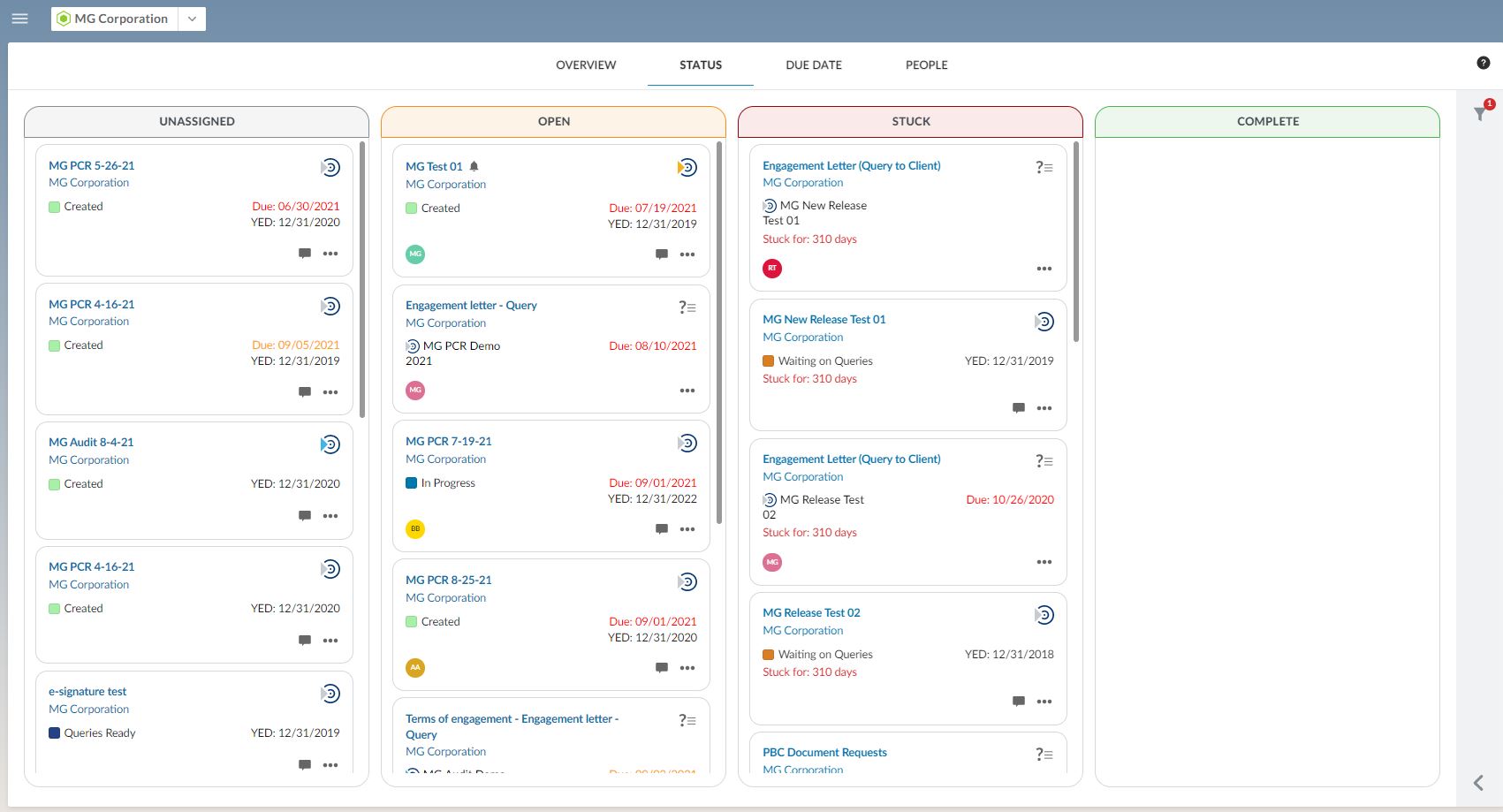Viewport: 1503px width, 812px height.
Task: Expand MG Corporation entity dropdown arrow
Action: [x=192, y=19]
